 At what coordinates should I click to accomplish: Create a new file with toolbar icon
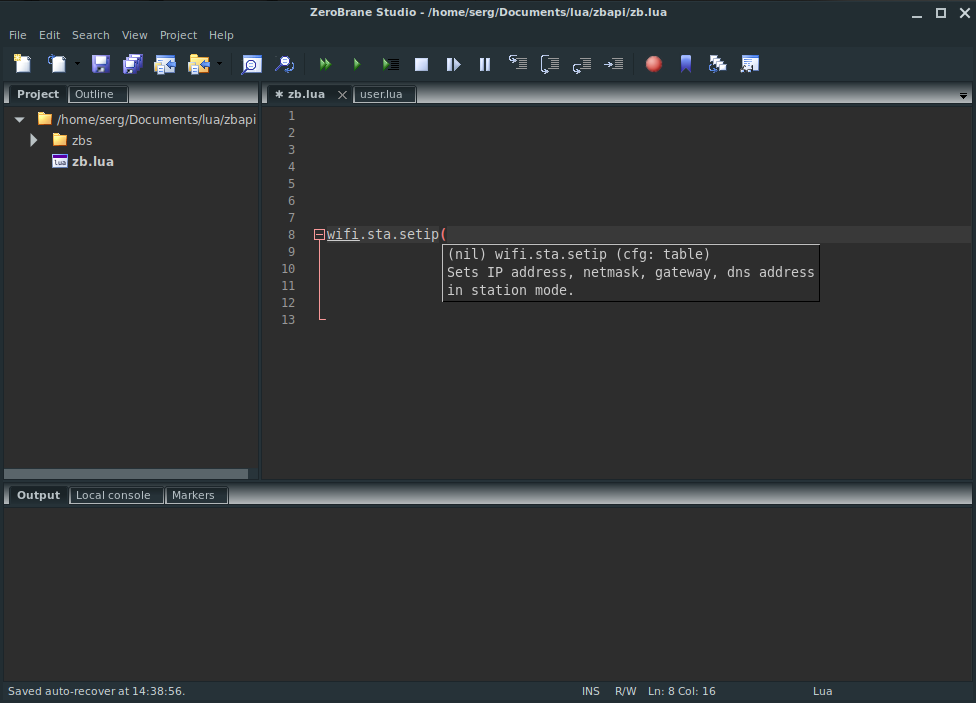pos(23,64)
